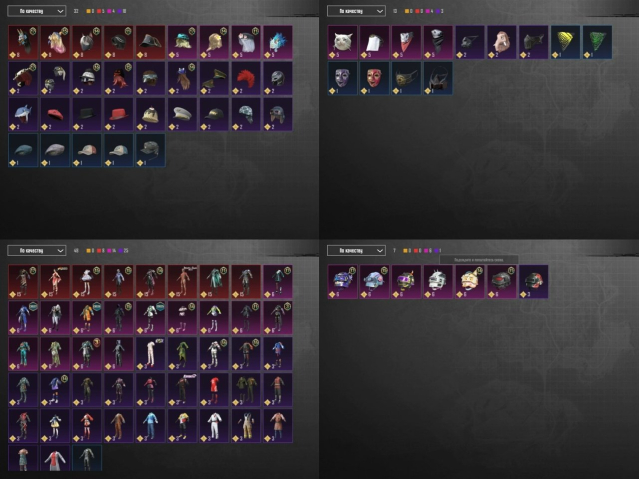The image size is (639, 479).
Task: Select the blonde wig with pink dress headpiece
Action: (x=55, y=42)
